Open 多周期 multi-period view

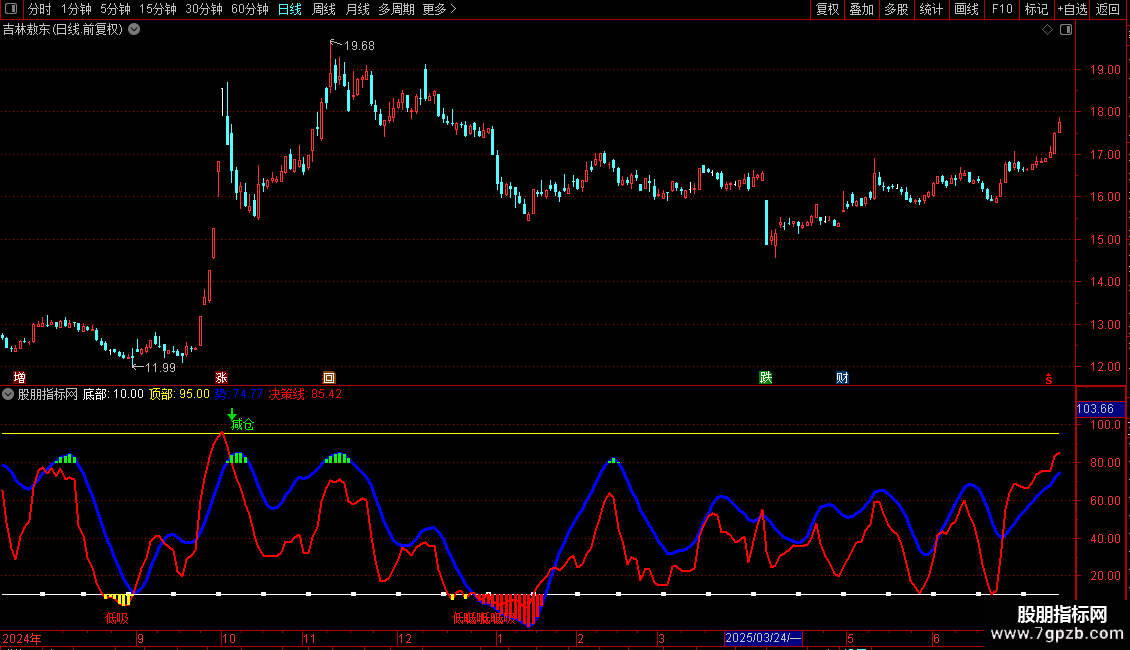[x=396, y=9]
